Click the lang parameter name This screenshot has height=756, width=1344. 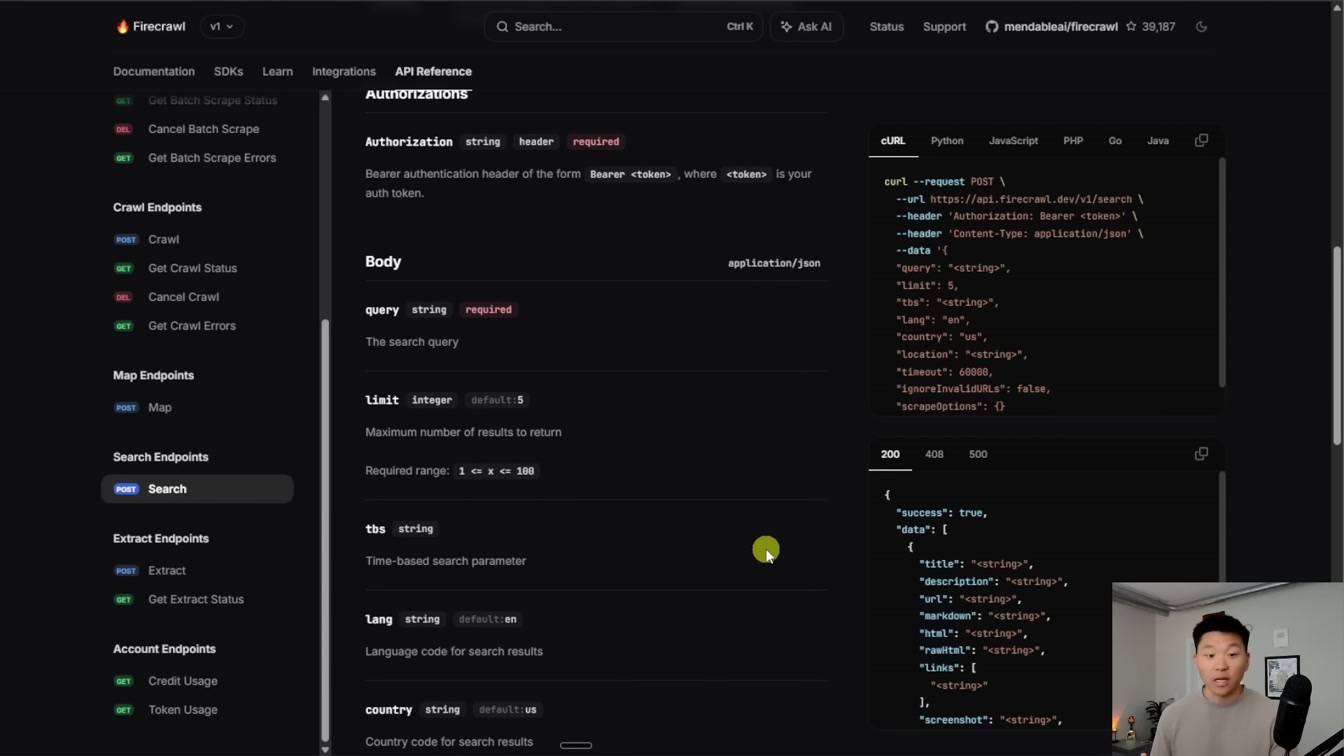379,620
